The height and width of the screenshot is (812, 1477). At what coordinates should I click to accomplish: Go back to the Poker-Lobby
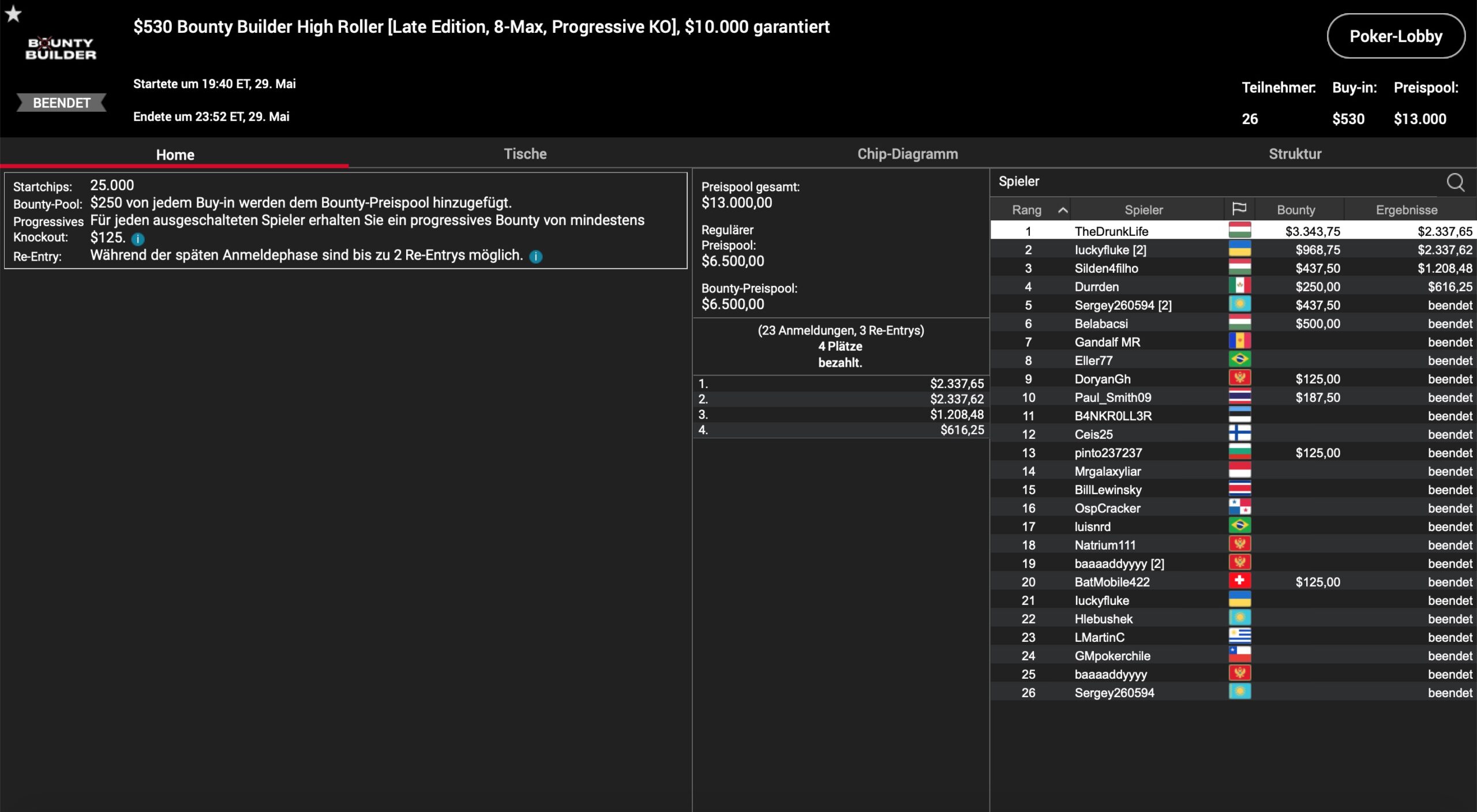click(x=1395, y=36)
